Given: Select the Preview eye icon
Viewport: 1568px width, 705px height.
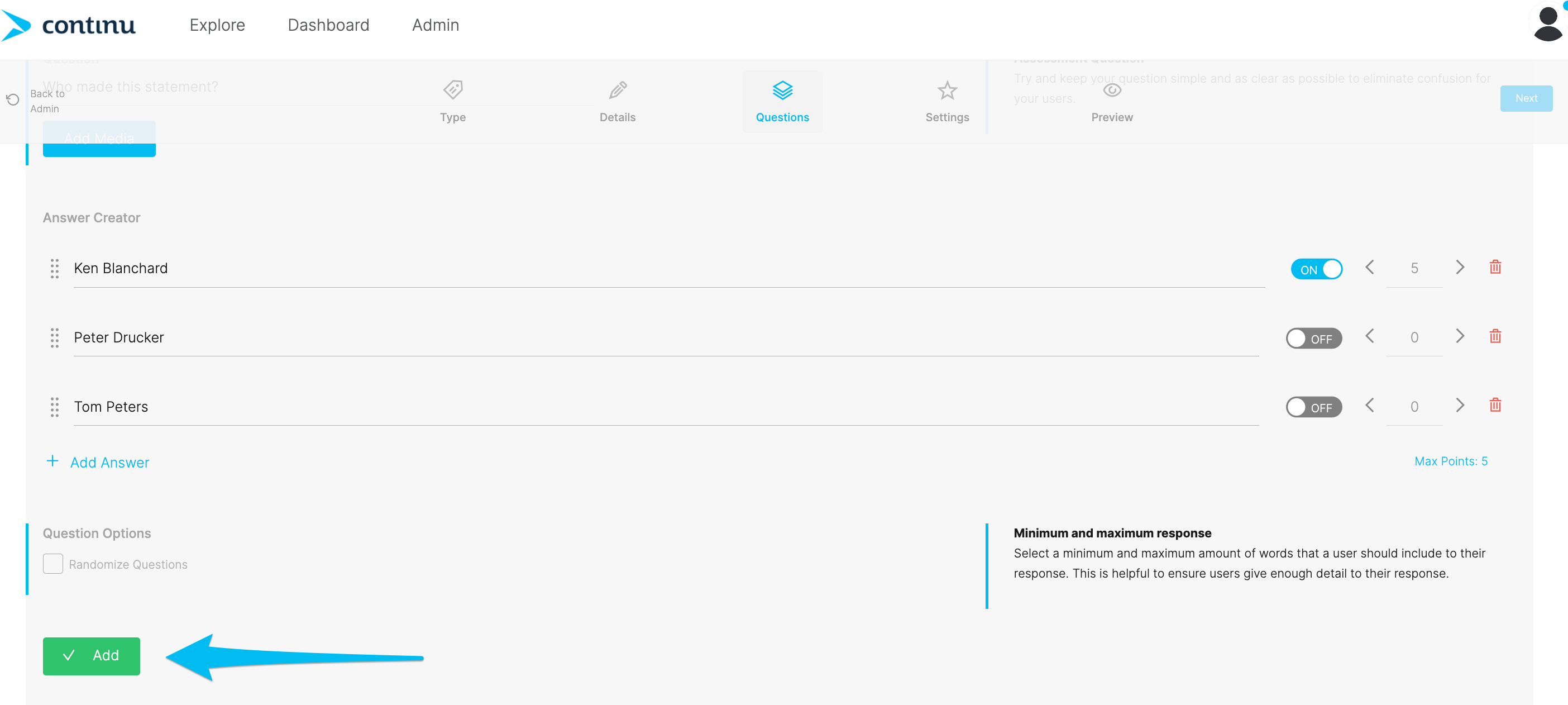Looking at the screenshot, I should pos(1112,90).
